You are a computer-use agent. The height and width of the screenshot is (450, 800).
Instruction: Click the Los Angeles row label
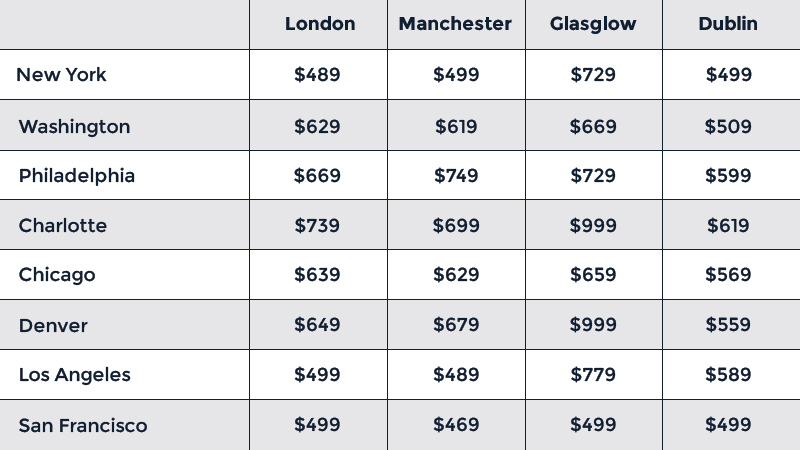pos(74,375)
